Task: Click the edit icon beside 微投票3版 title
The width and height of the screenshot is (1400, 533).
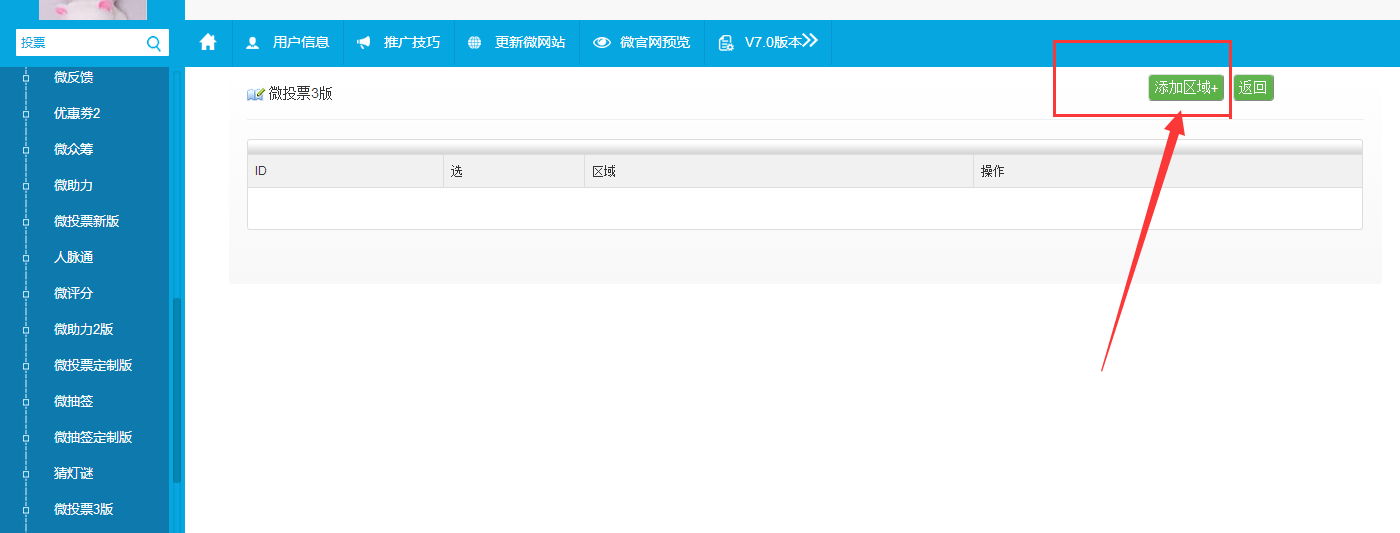Action: pos(256,94)
